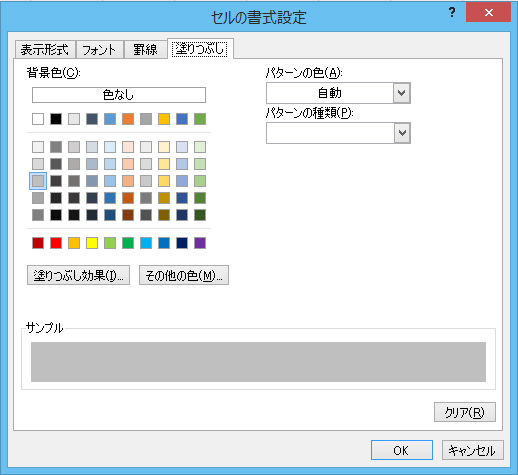Image resolution: width=518 pixels, height=475 pixels.
Task: Switch to the 罫線 tab
Action: click(x=145, y=50)
